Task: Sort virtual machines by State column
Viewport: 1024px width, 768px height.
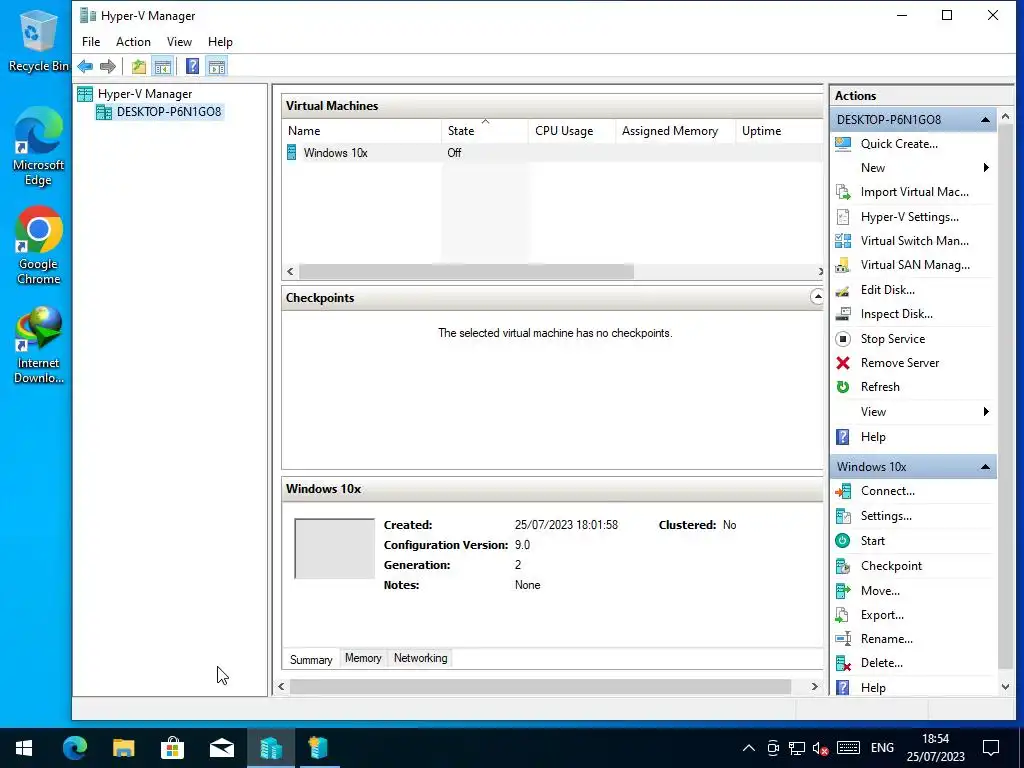Action: pos(485,131)
